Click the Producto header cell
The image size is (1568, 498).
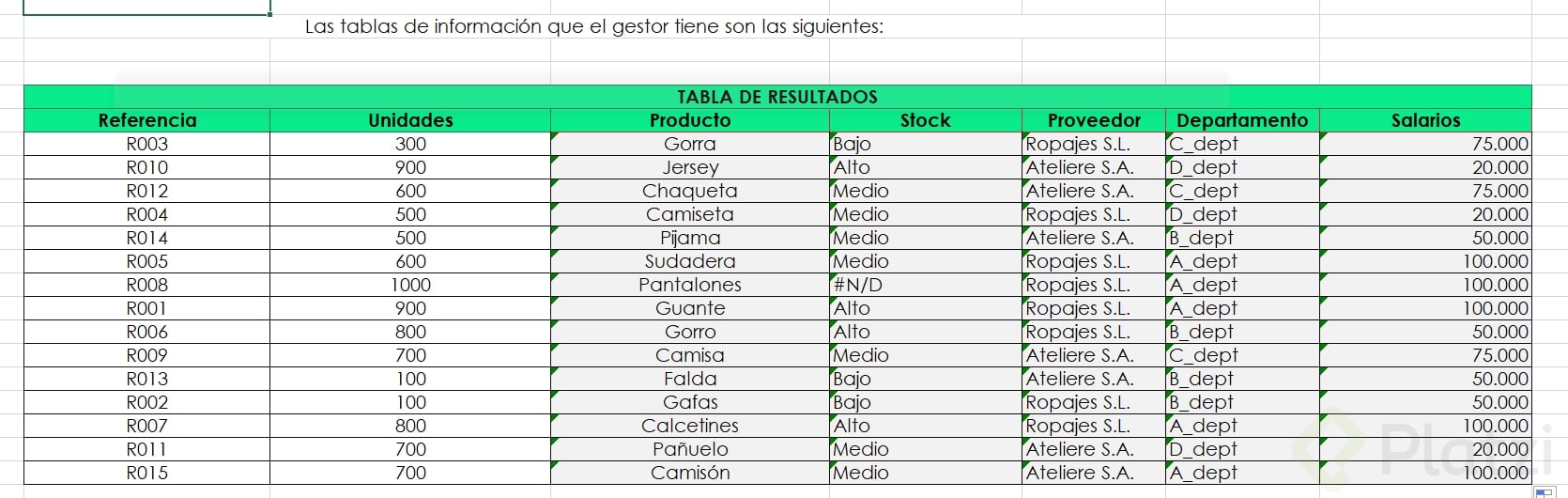(x=690, y=120)
